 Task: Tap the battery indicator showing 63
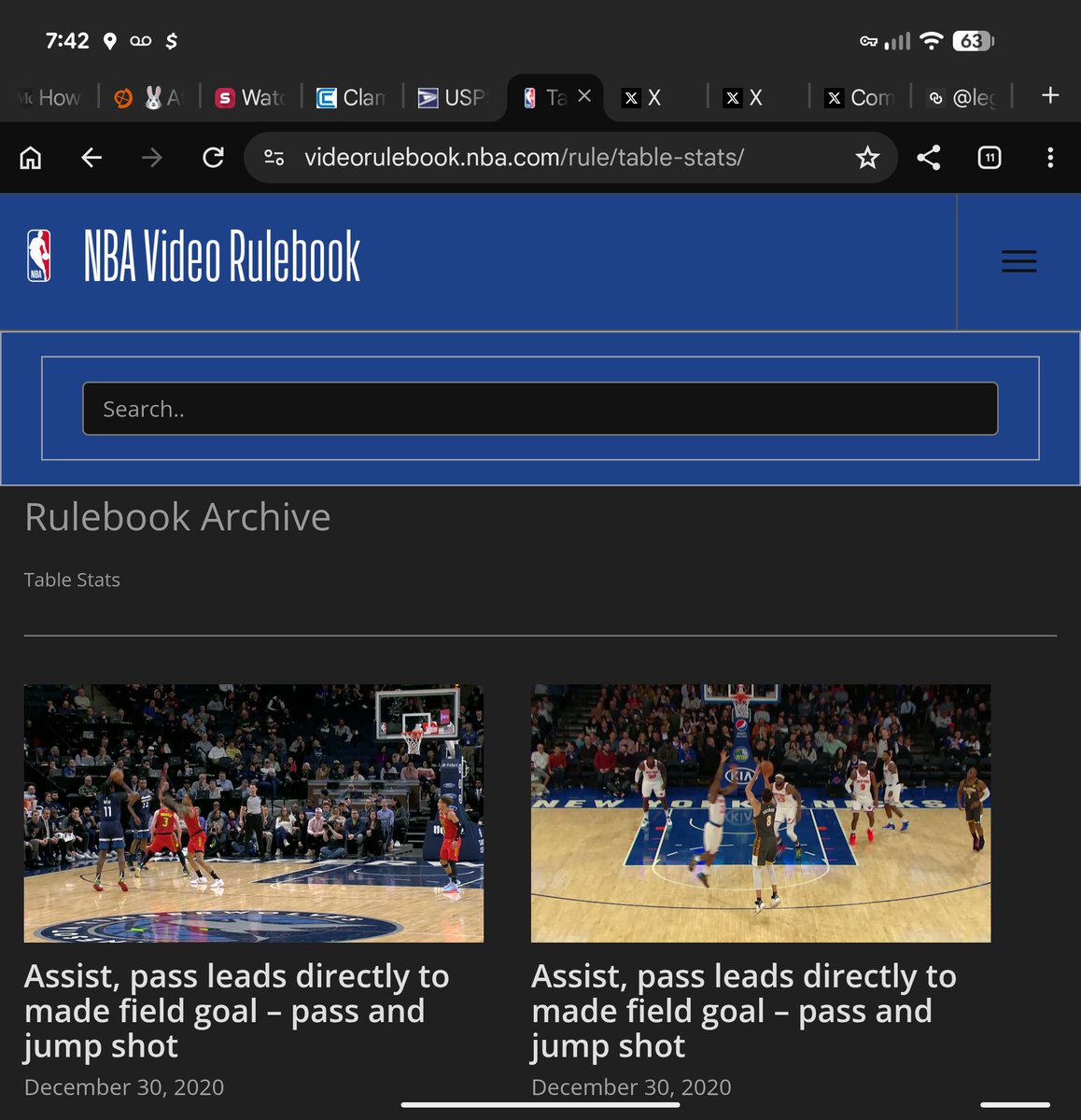pos(973,41)
